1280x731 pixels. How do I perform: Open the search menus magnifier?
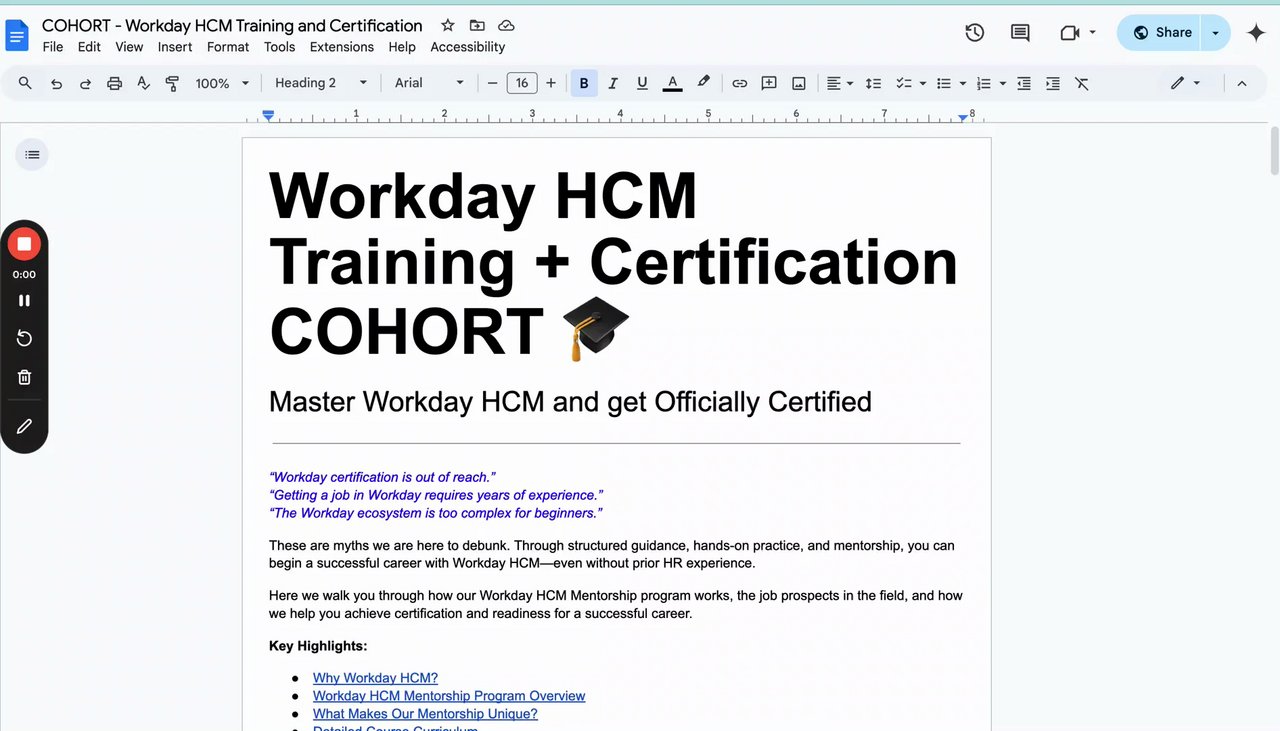pyautogui.click(x=25, y=83)
